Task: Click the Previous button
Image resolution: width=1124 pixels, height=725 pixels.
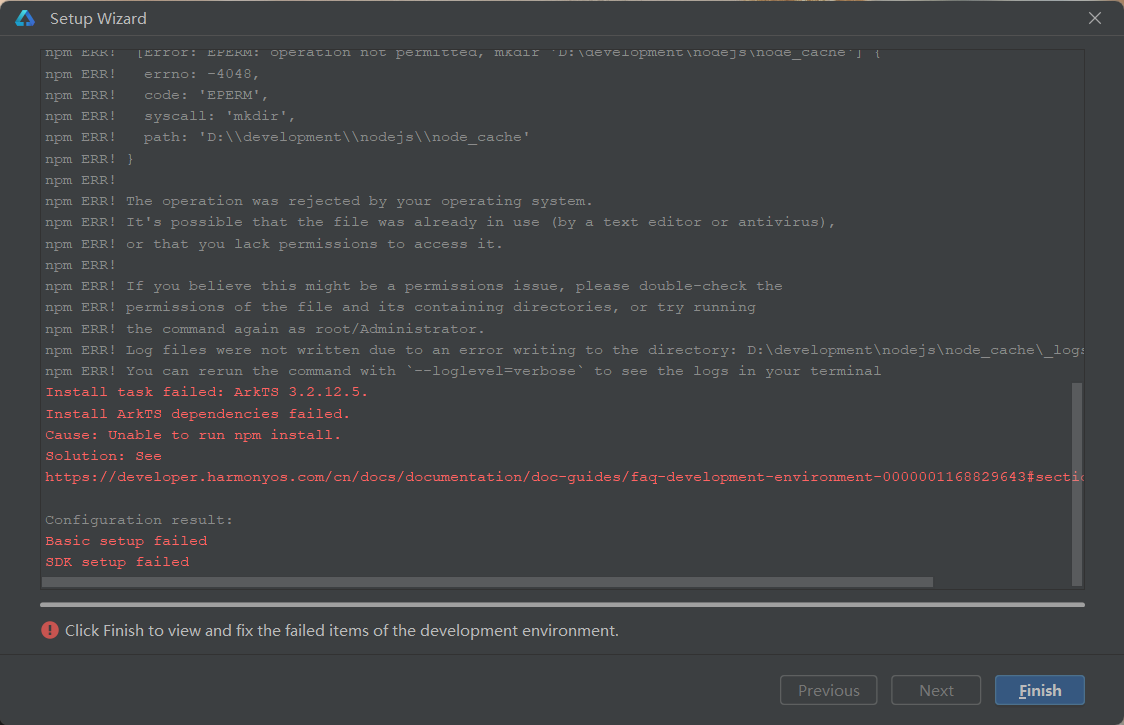Action: 828,690
